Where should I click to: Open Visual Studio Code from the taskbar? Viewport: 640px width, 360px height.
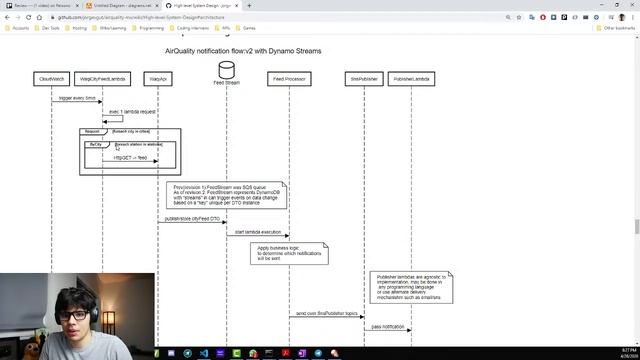[x=204, y=353]
